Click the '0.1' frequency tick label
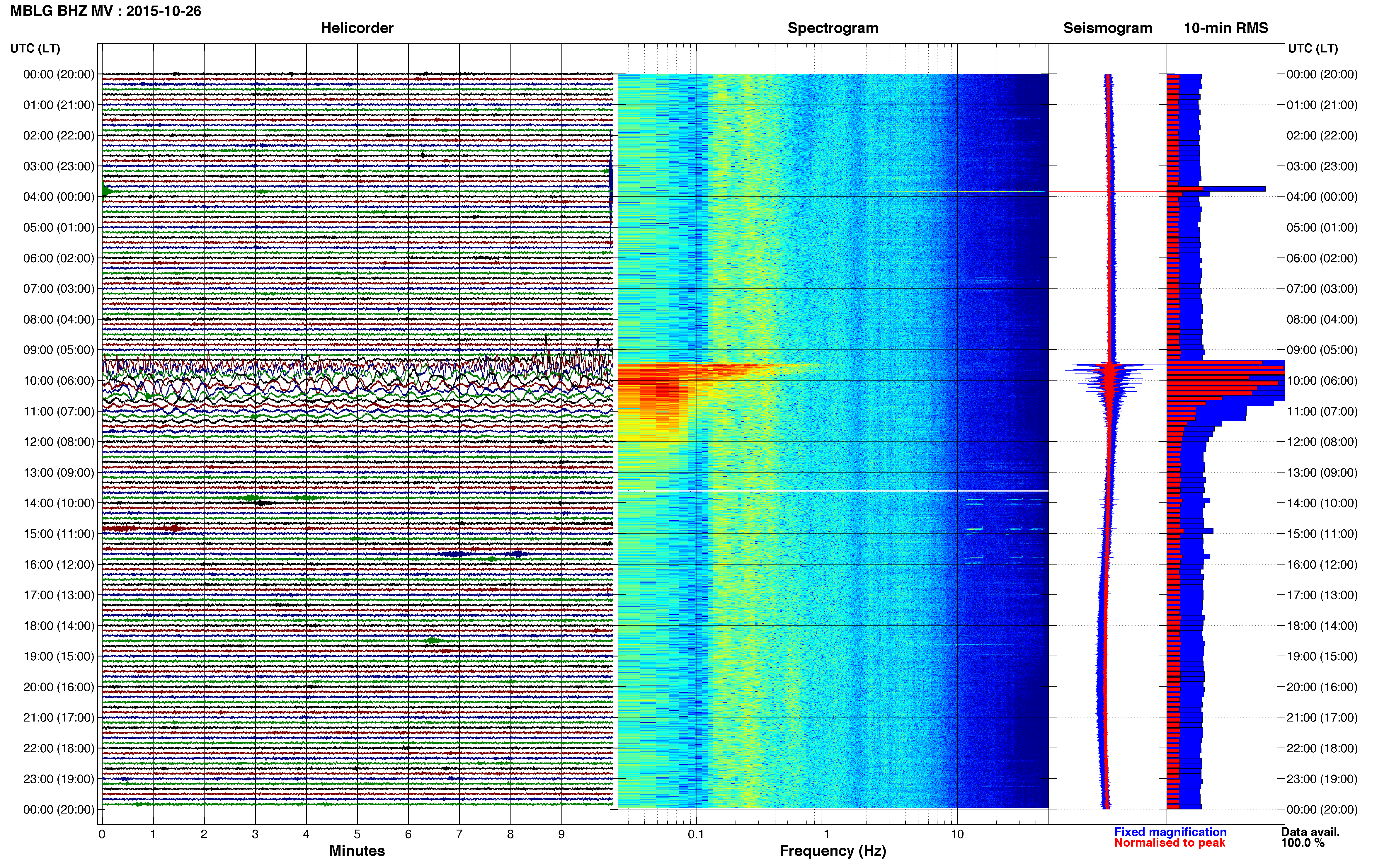Viewport: 1389px width, 868px height. (696, 834)
